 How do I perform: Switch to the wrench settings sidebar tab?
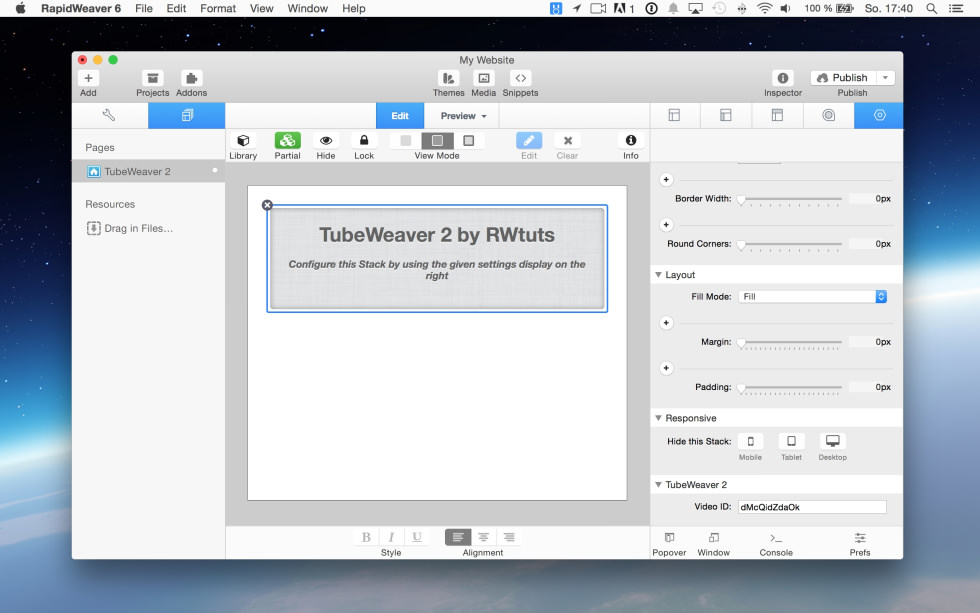pyautogui.click(x=109, y=115)
